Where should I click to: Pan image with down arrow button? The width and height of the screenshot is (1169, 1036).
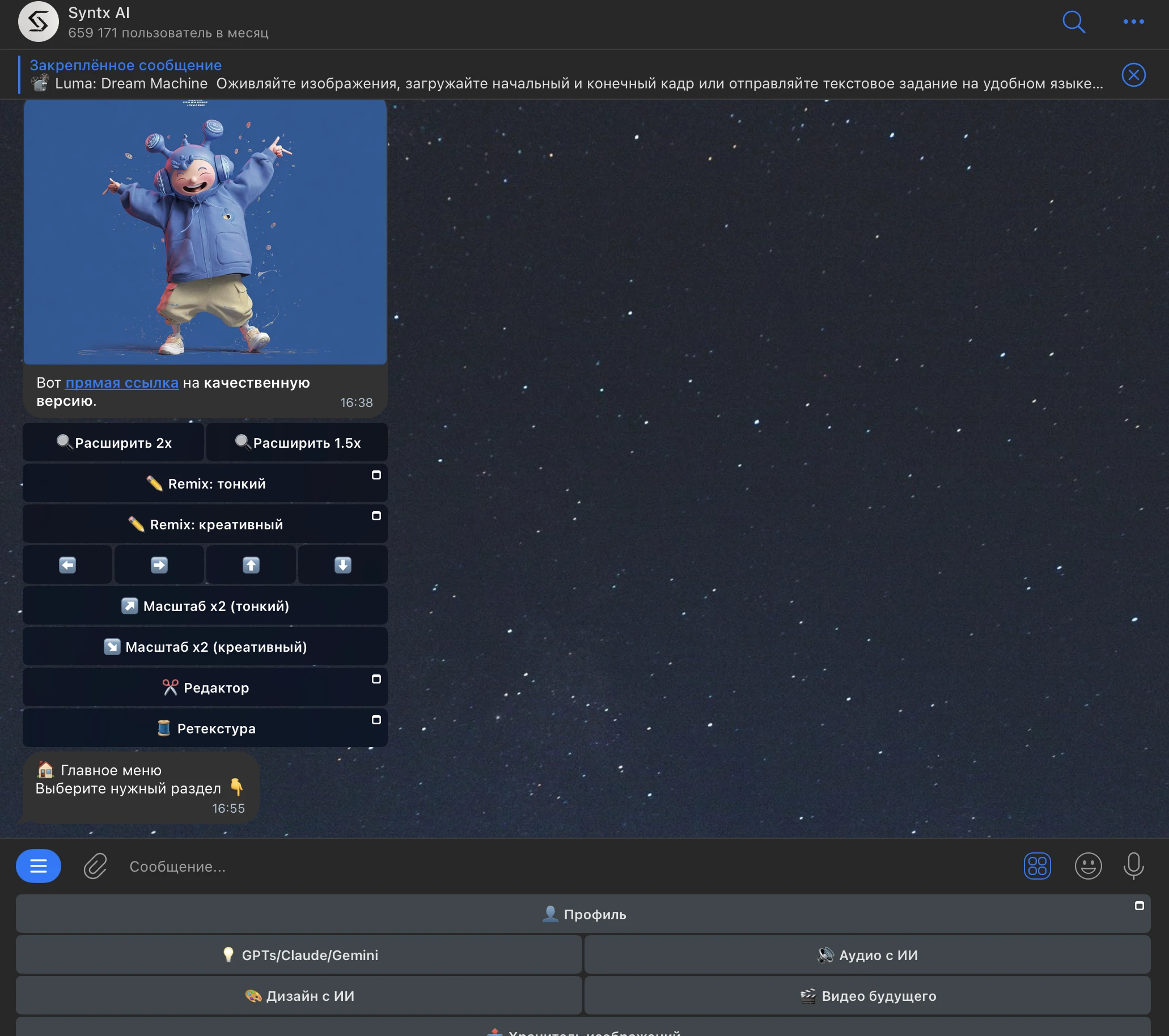click(x=342, y=565)
